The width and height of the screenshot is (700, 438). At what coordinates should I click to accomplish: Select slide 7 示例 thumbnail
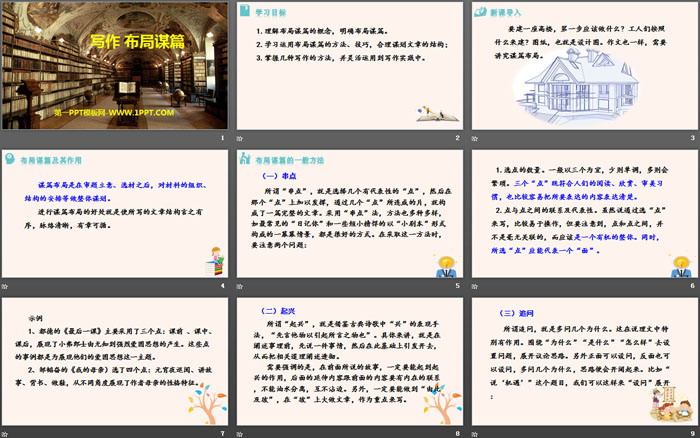(x=115, y=361)
